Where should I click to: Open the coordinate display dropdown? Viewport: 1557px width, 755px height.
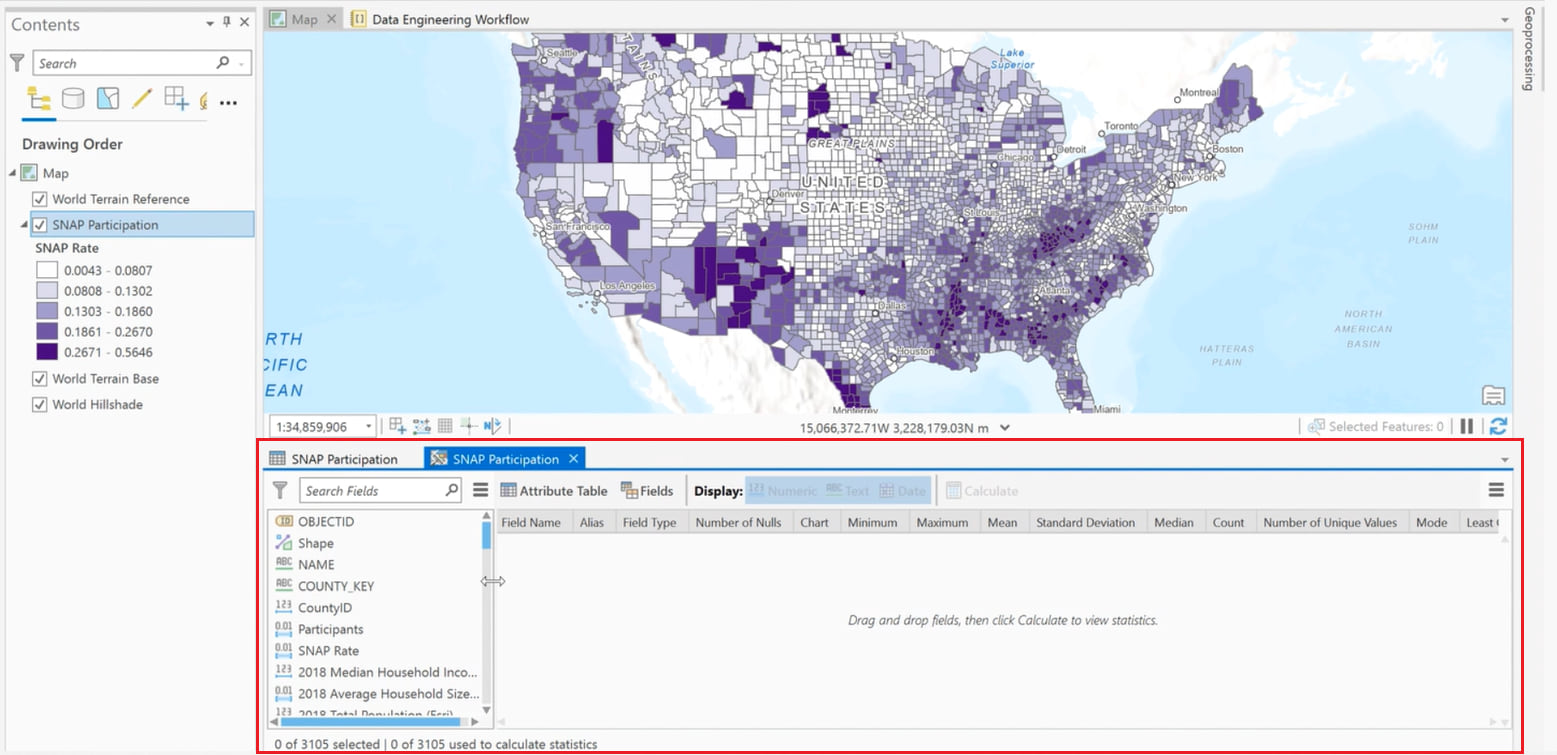pyautogui.click(x=1003, y=425)
